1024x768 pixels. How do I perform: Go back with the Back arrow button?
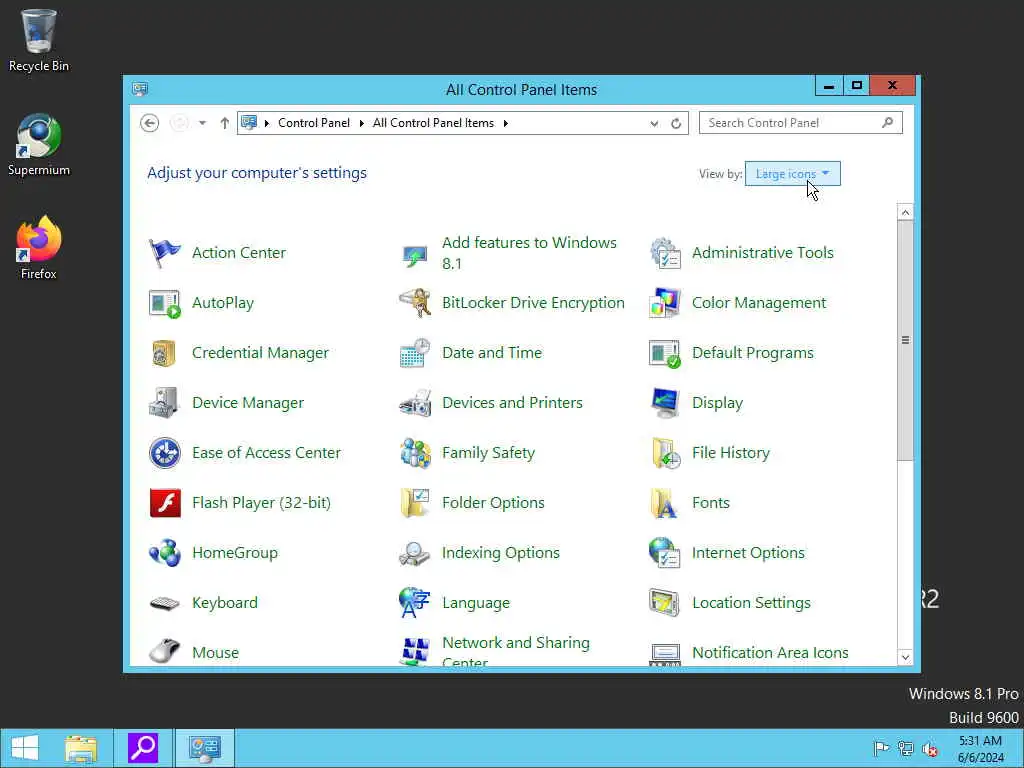(x=150, y=123)
